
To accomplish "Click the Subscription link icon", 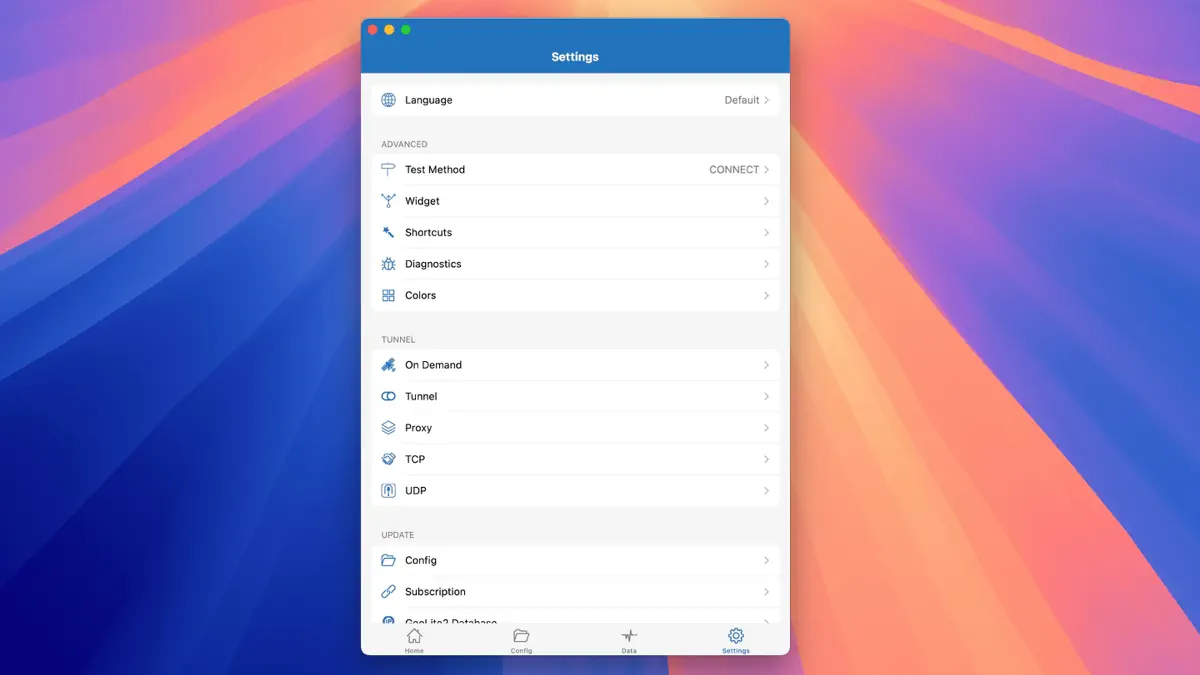I will tap(388, 592).
